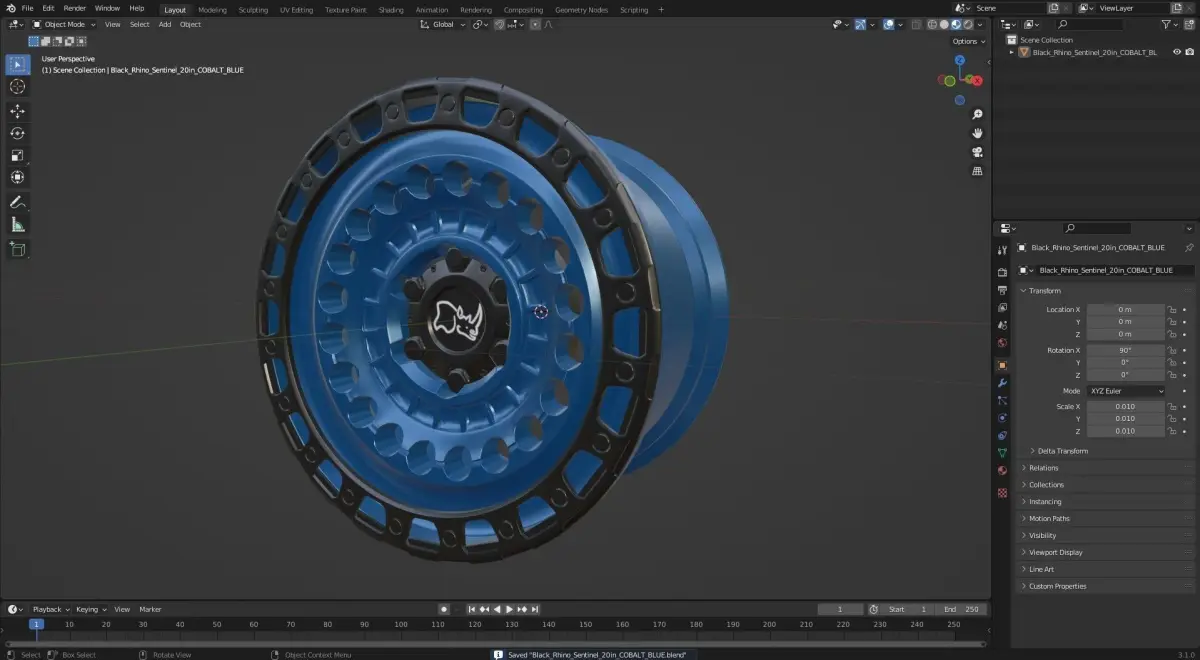Select the Scale tool
The height and width of the screenshot is (660, 1200).
click(17, 155)
